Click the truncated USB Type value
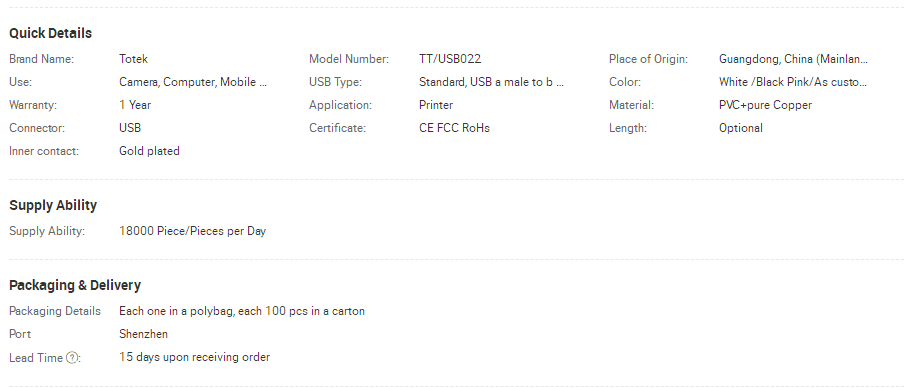 point(491,82)
